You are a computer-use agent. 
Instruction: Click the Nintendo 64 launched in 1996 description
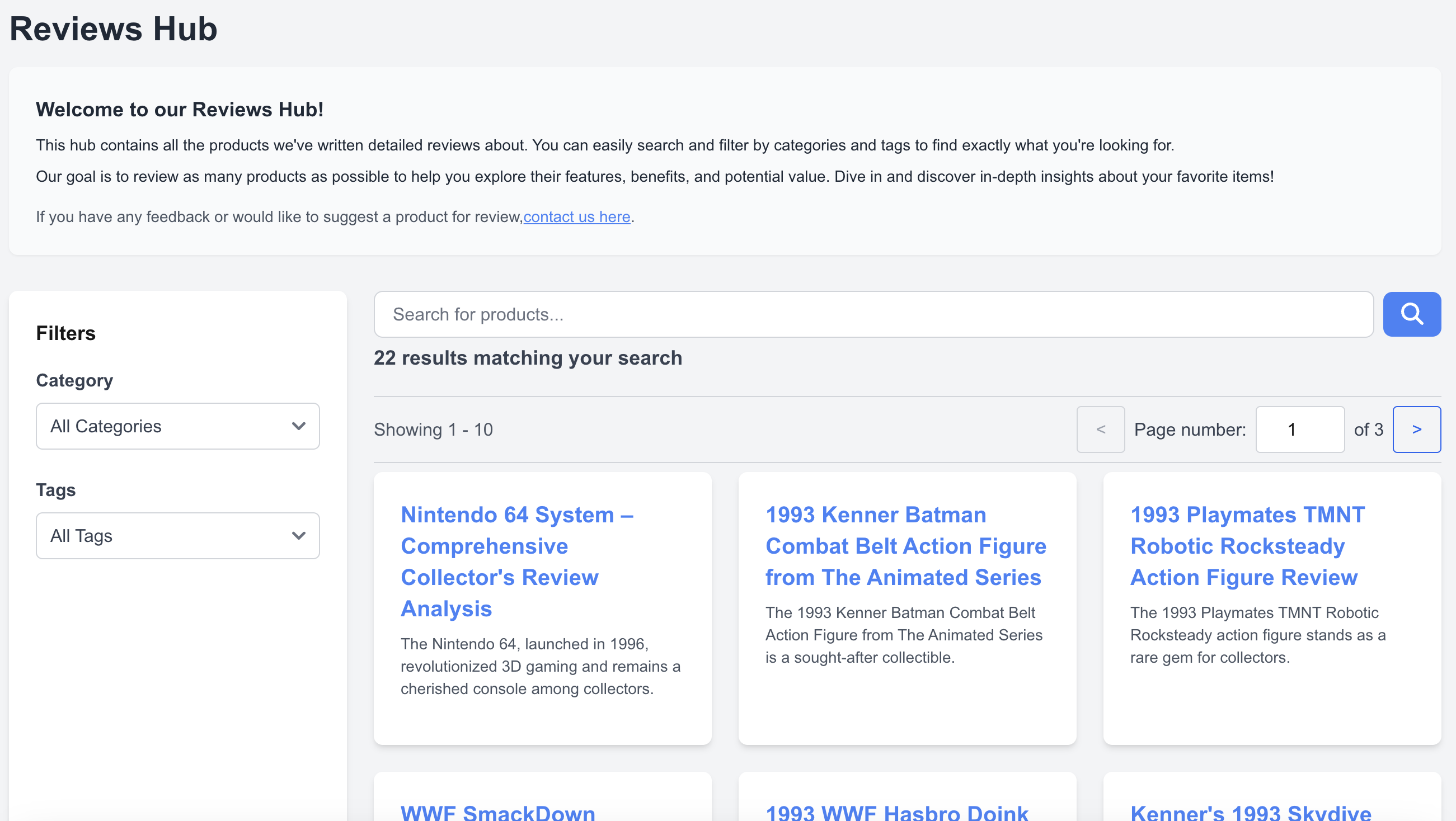(x=541, y=666)
